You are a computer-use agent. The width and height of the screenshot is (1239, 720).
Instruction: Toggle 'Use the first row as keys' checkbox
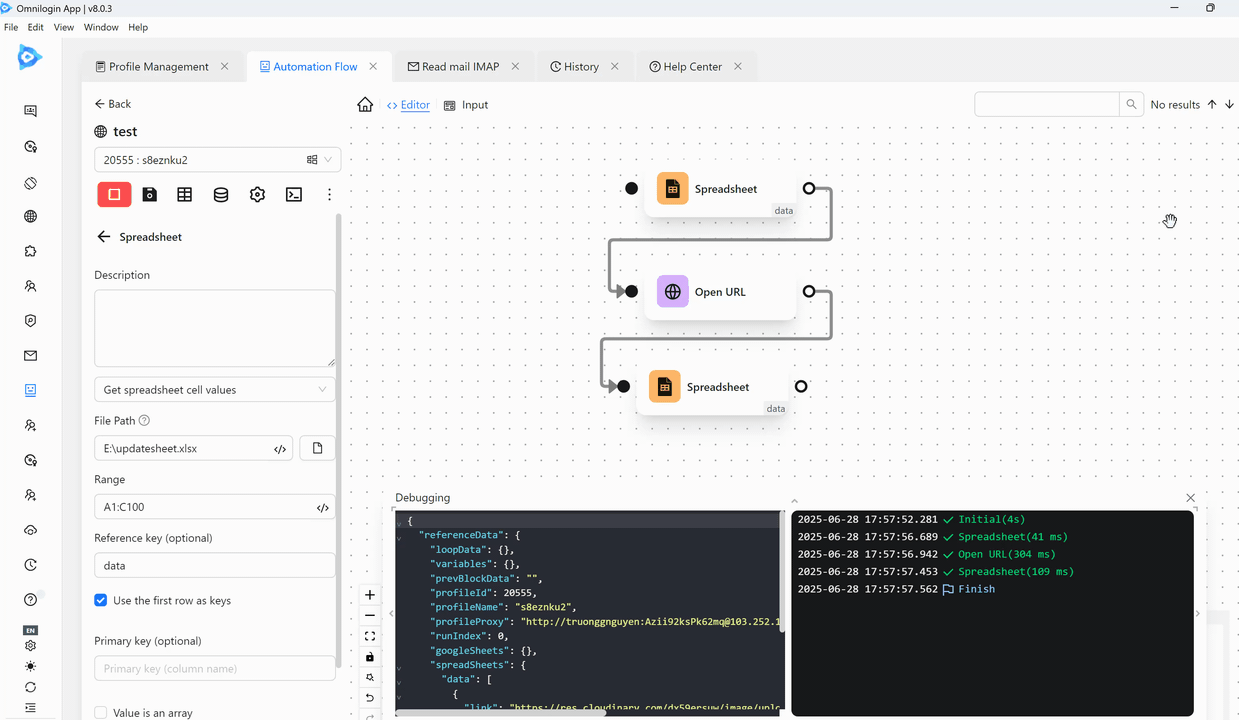coord(101,600)
